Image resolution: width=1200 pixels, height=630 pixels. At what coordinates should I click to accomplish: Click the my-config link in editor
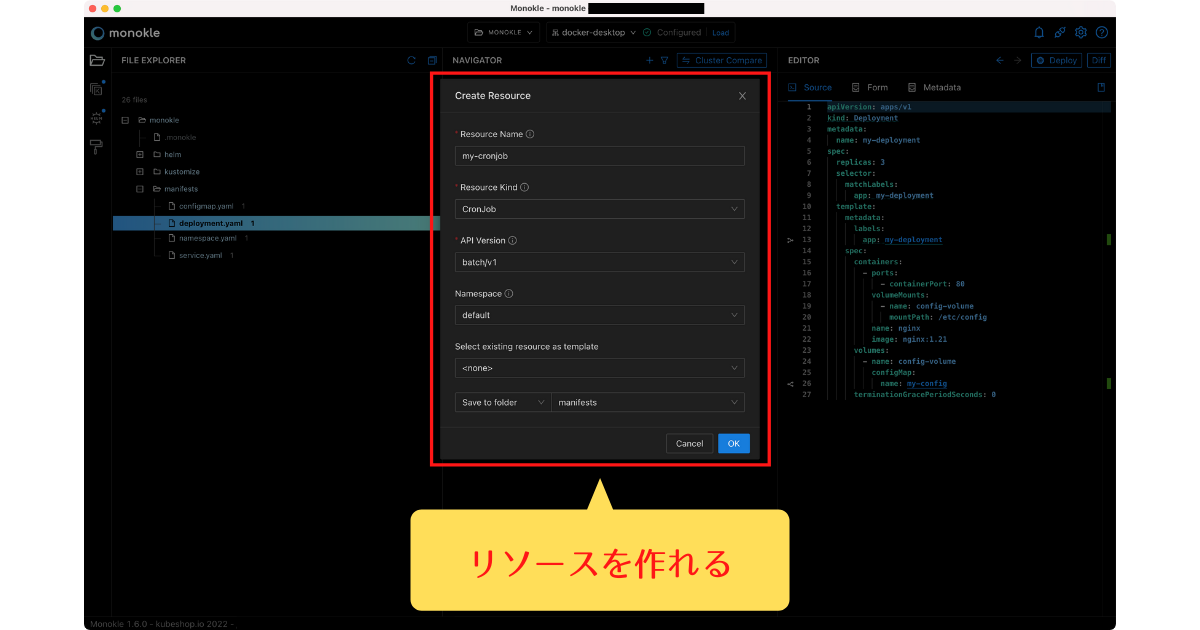926,383
